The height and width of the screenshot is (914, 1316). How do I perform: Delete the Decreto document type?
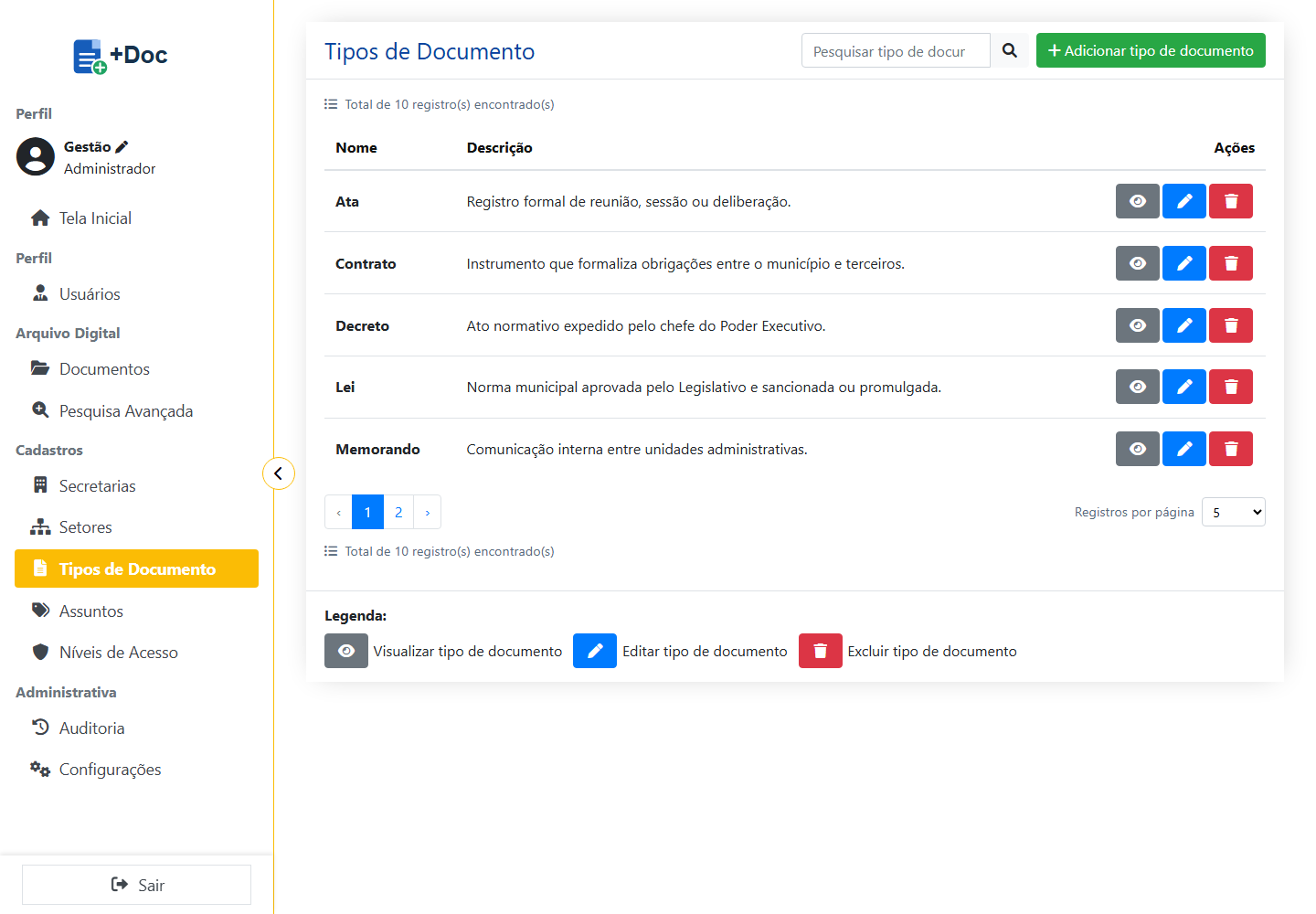1231,325
